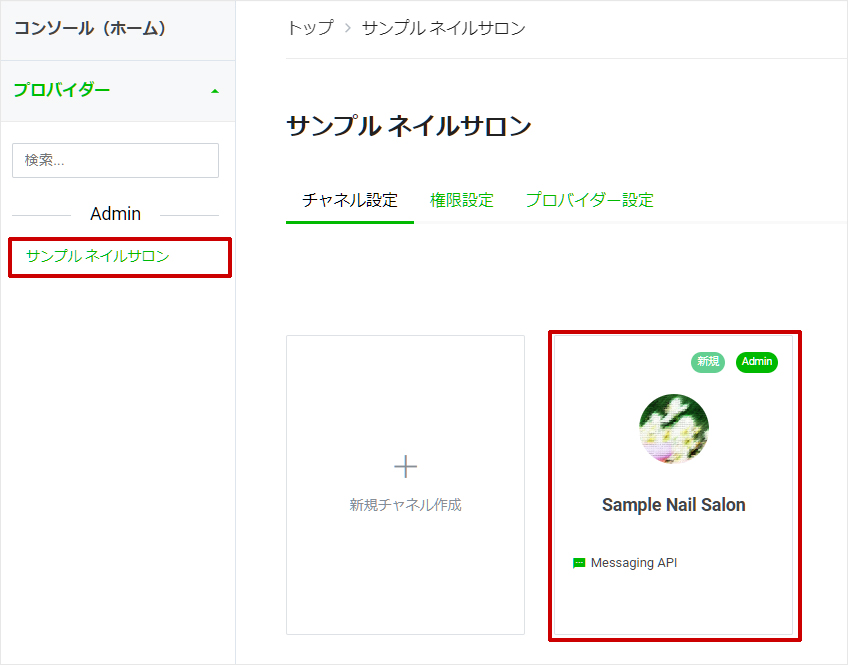This screenshot has height=665, width=848.
Task: Open the Sample Nail Salon channel title
Action: pos(673,505)
